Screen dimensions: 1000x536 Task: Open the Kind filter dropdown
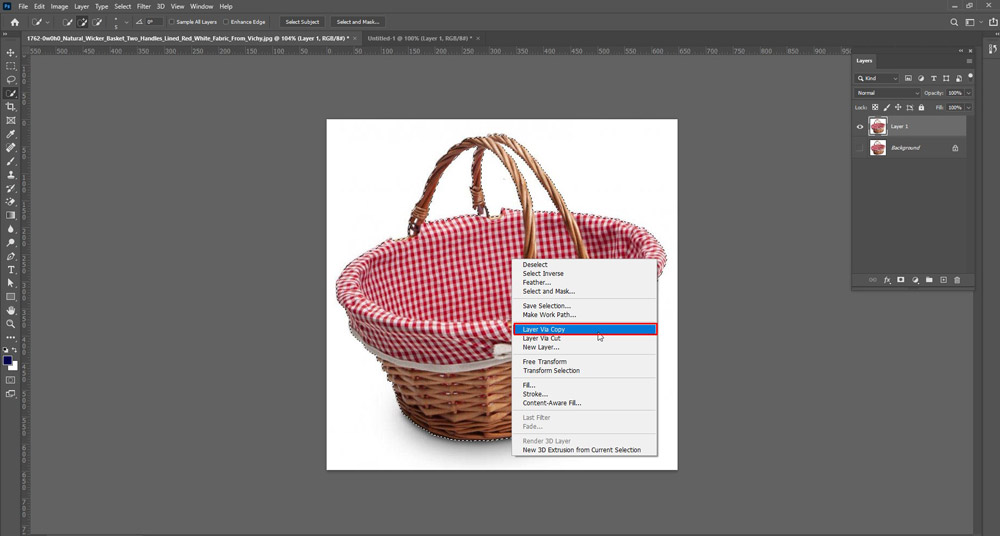(877, 78)
